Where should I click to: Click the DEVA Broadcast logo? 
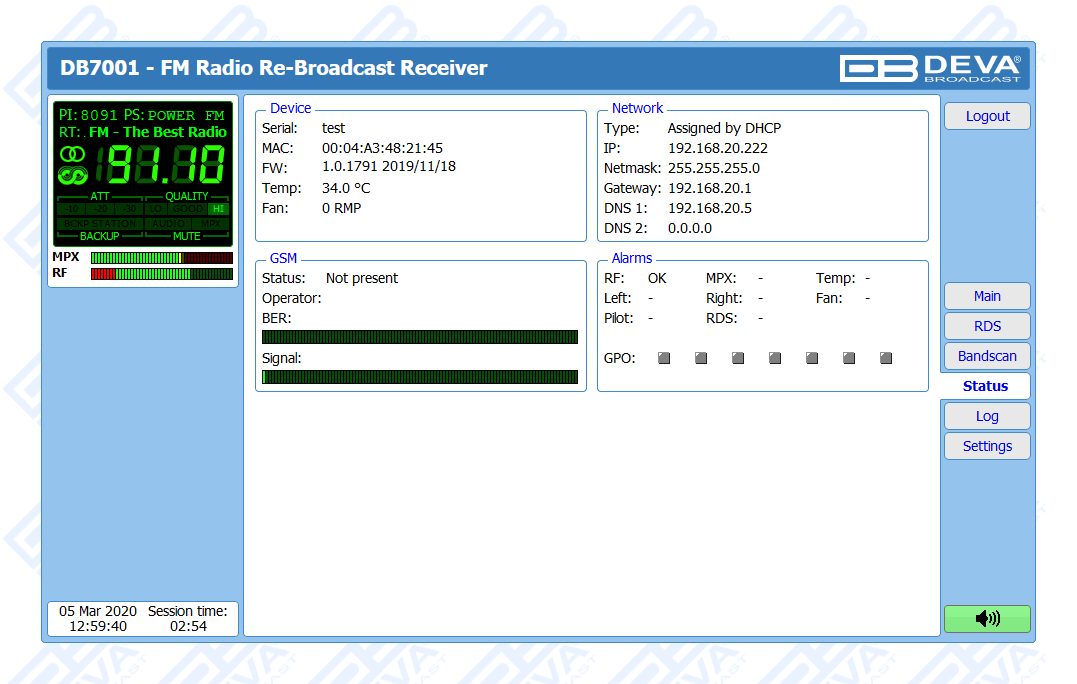coord(931,68)
